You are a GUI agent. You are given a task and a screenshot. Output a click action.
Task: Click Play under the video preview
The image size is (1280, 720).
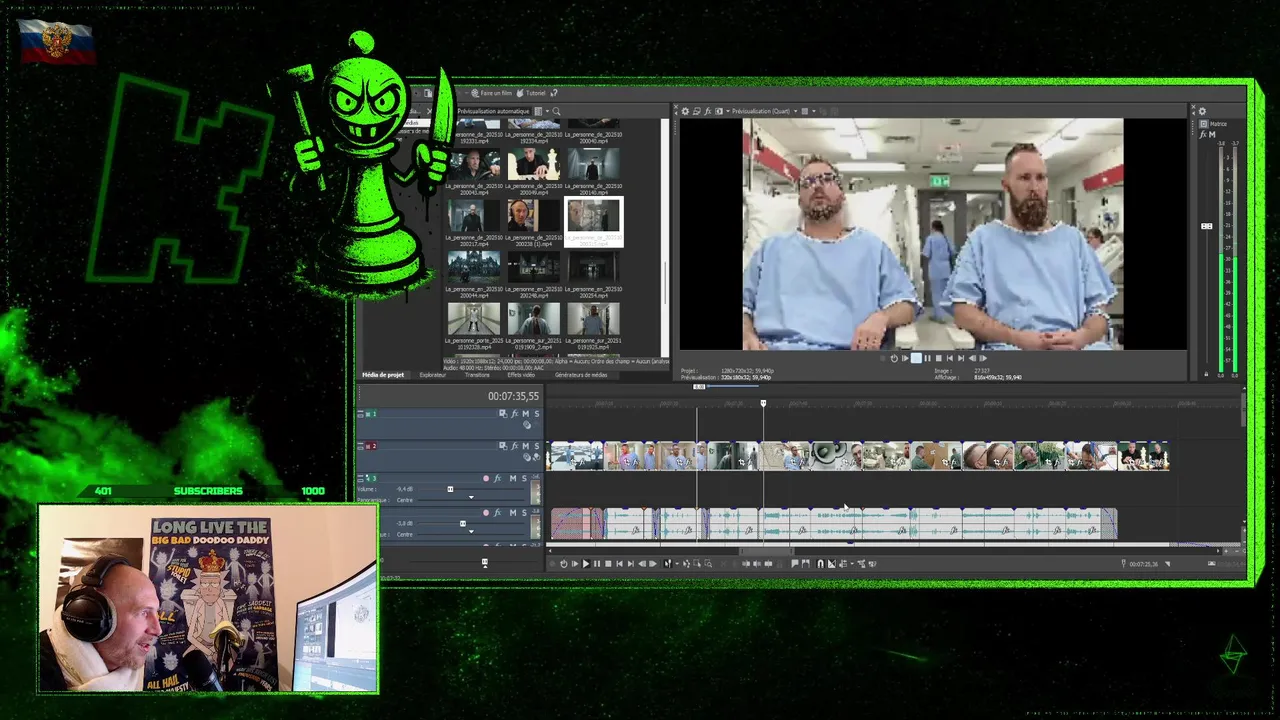[x=916, y=357]
